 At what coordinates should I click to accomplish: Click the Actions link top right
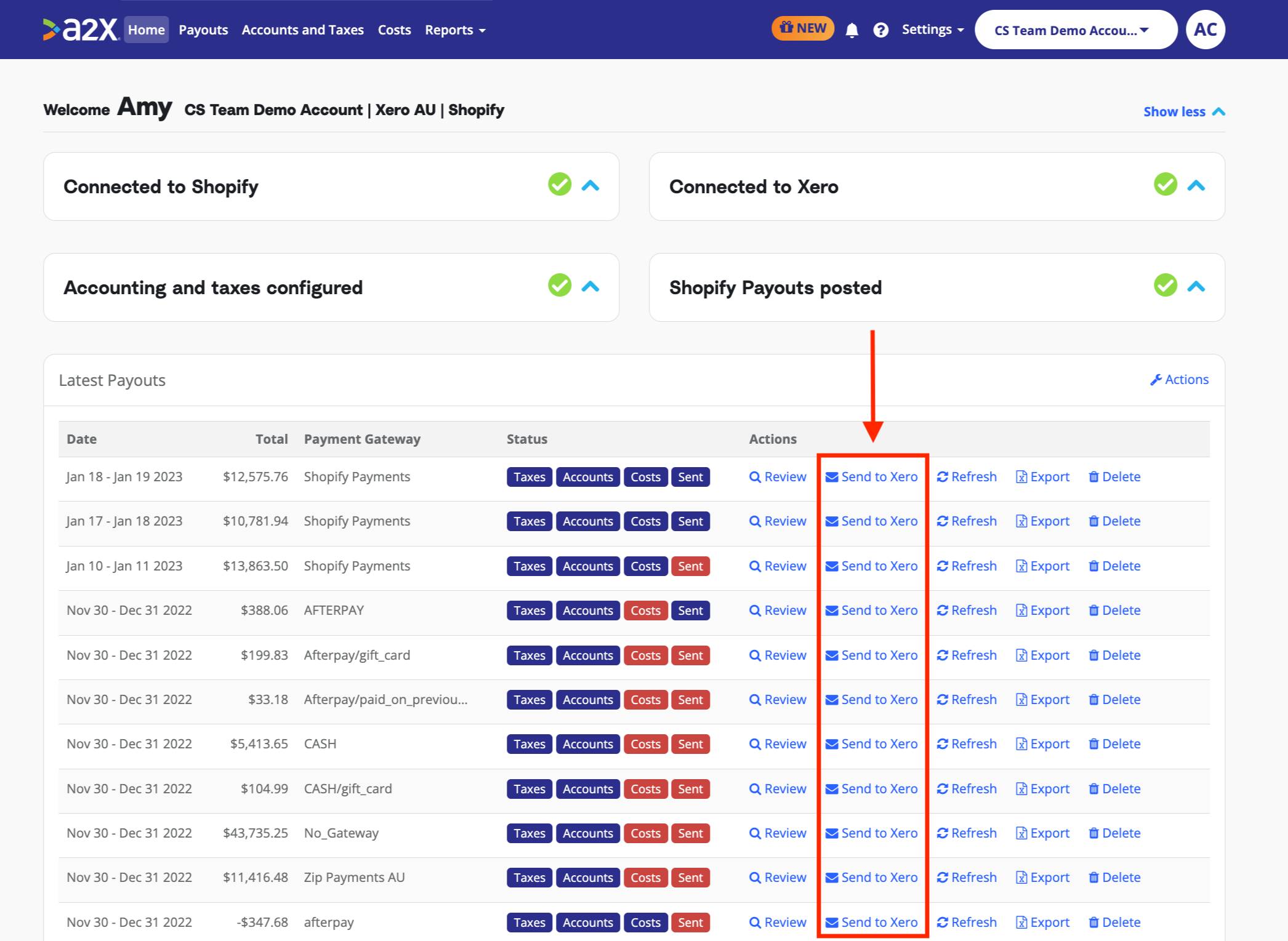(x=1181, y=380)
